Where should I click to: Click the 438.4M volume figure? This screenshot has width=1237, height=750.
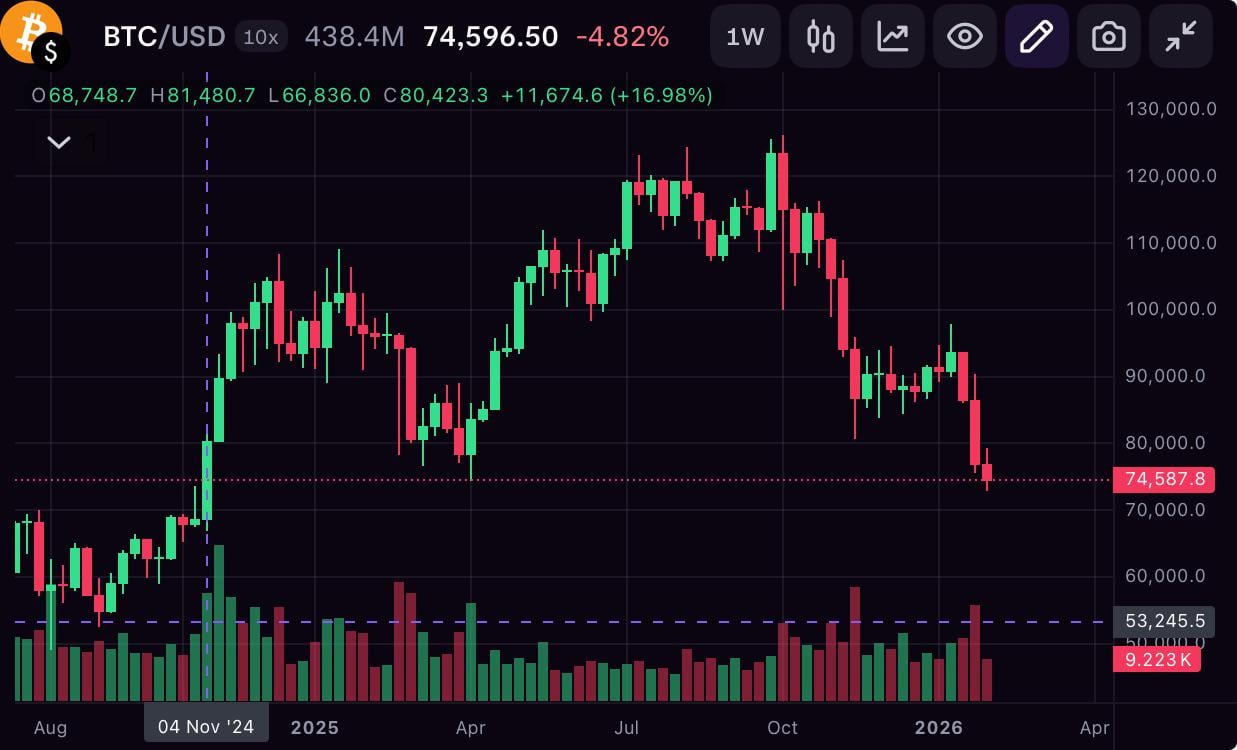(x=354, y=37)
